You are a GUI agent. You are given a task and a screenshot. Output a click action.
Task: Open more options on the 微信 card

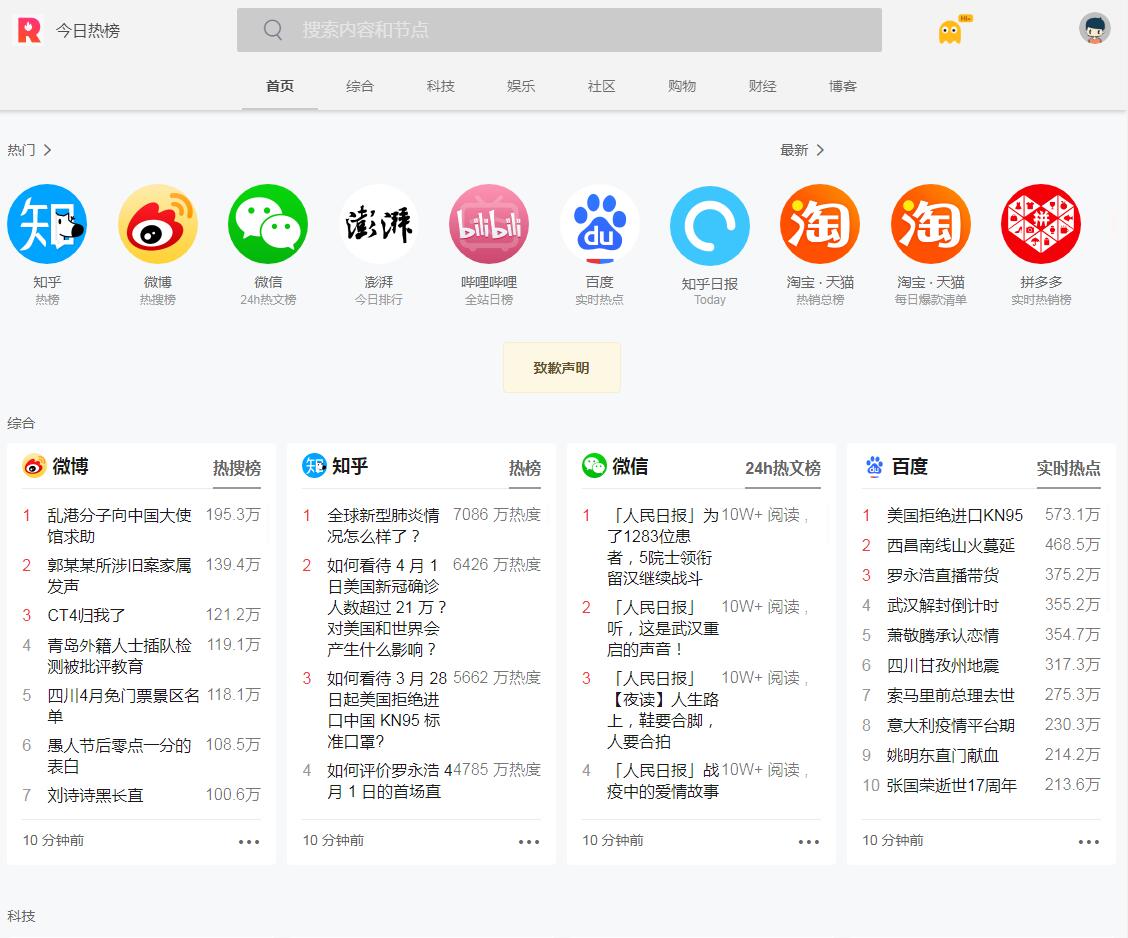tap(809, 842)
